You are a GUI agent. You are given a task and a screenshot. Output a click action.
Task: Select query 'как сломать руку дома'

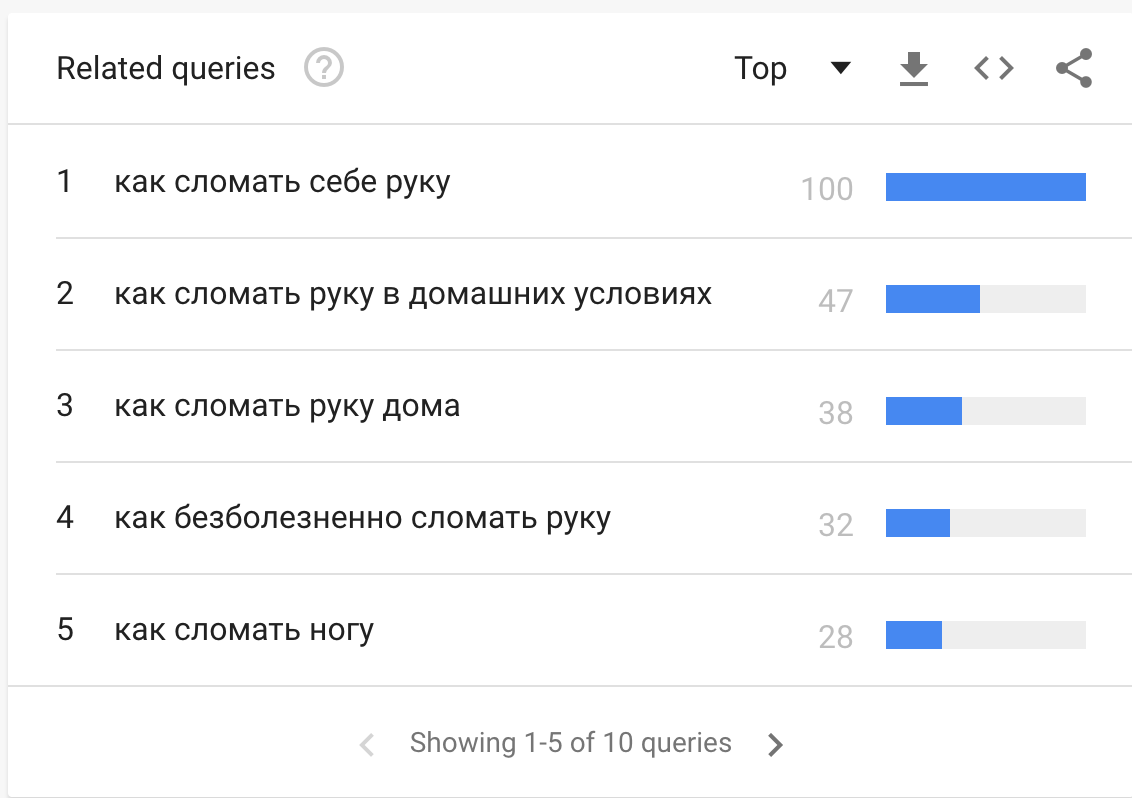coord(287,406)
